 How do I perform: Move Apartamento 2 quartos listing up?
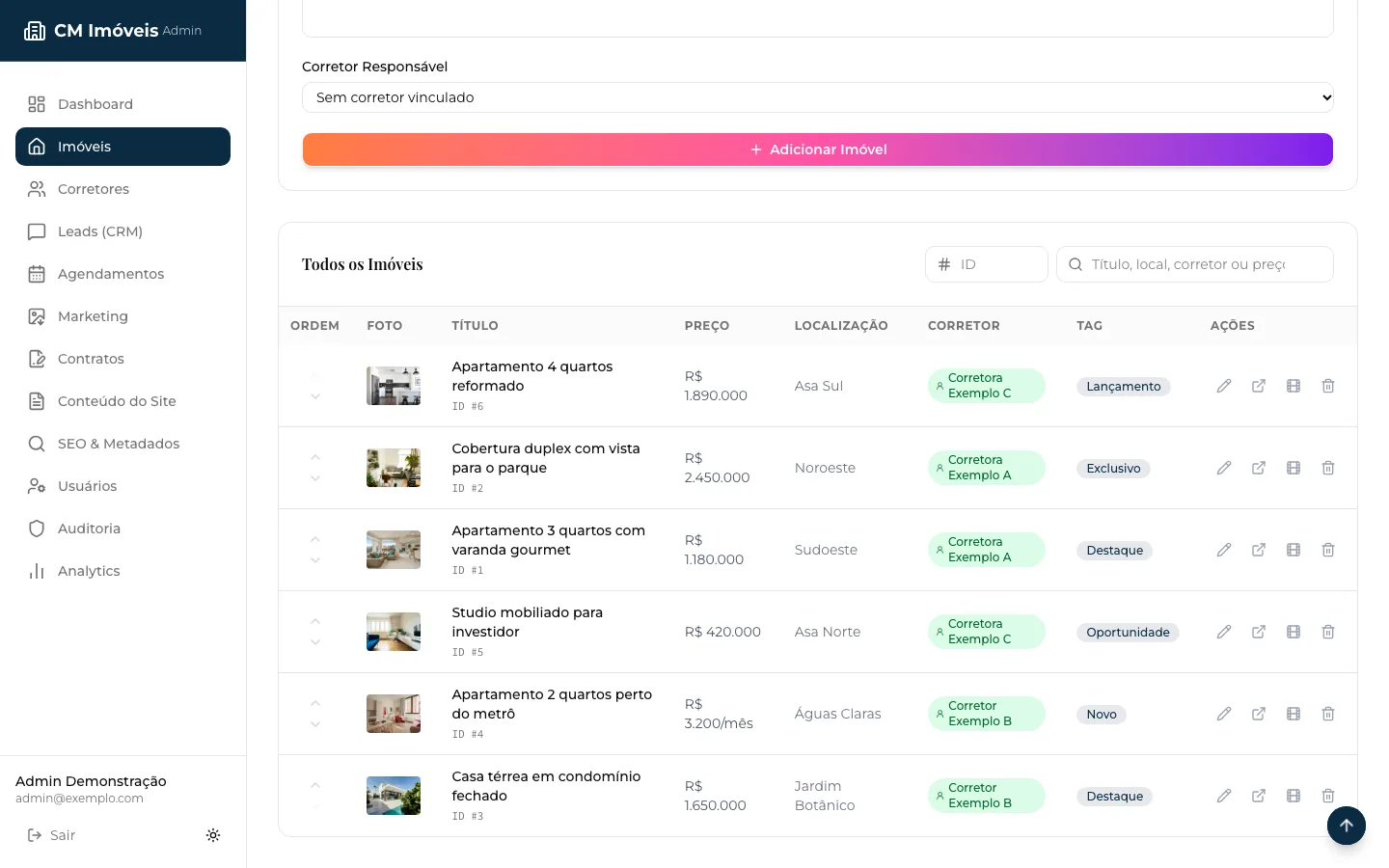click(315, 703)
